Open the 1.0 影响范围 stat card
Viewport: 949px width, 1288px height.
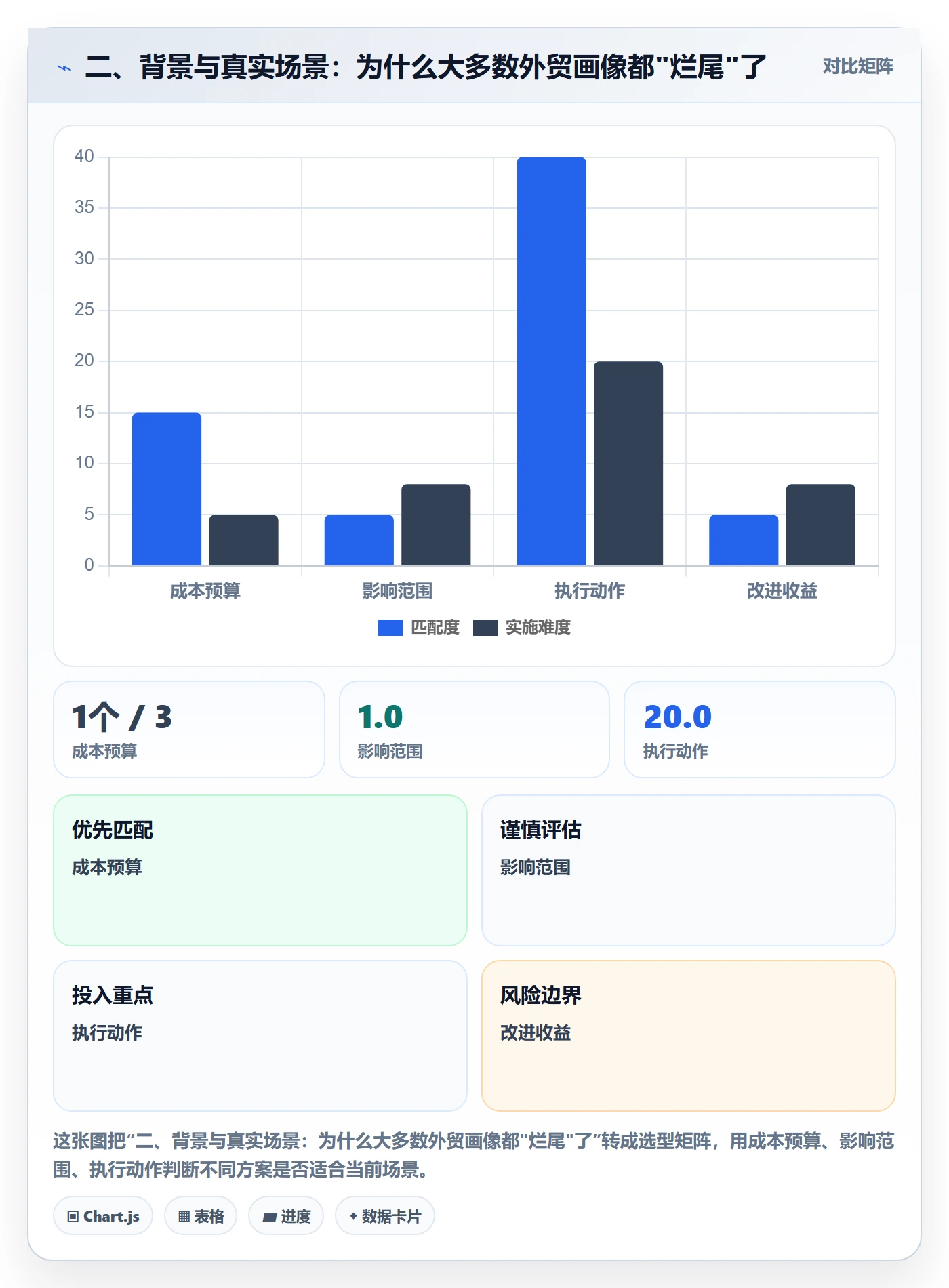(474, 729)
